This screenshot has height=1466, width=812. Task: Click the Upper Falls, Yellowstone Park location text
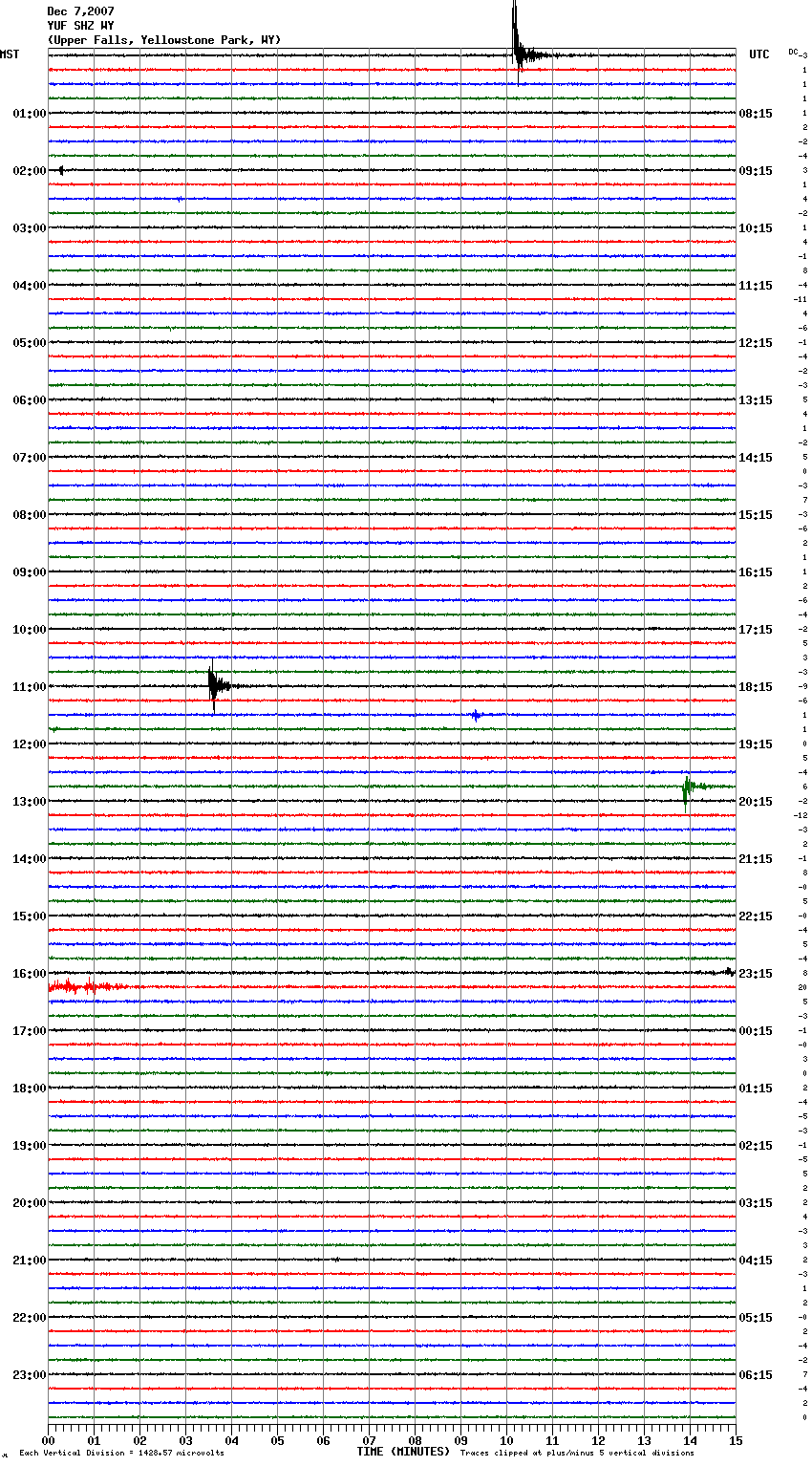(164, 40)
